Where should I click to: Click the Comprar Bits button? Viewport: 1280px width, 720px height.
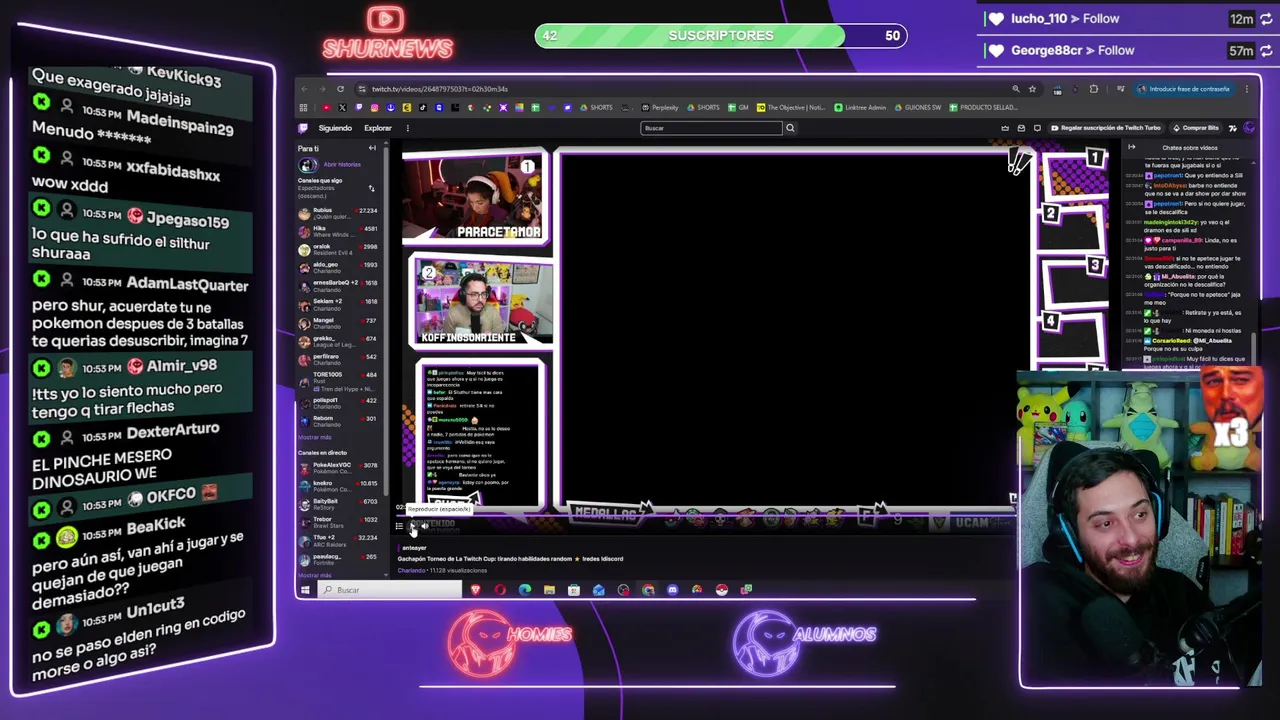1196,128
